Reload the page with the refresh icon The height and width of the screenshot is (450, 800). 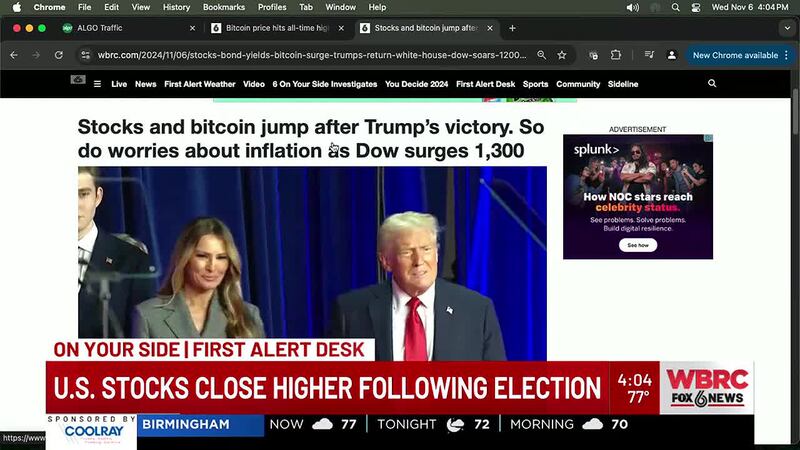pos(59,55)
